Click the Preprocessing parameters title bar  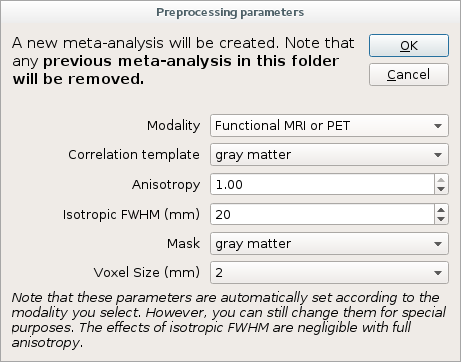pos(230,12)
